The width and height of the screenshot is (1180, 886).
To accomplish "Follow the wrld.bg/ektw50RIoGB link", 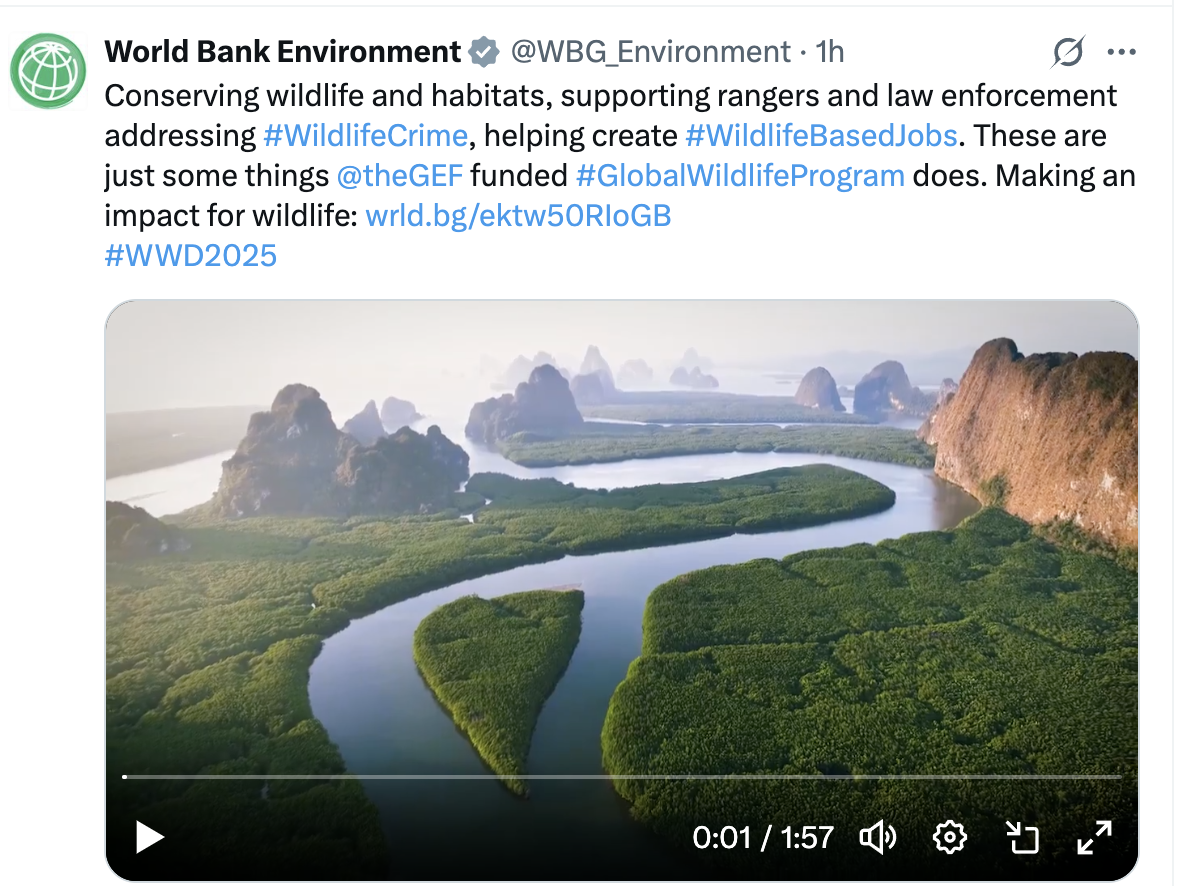I will pyautogui.click(x=518, y=216).
